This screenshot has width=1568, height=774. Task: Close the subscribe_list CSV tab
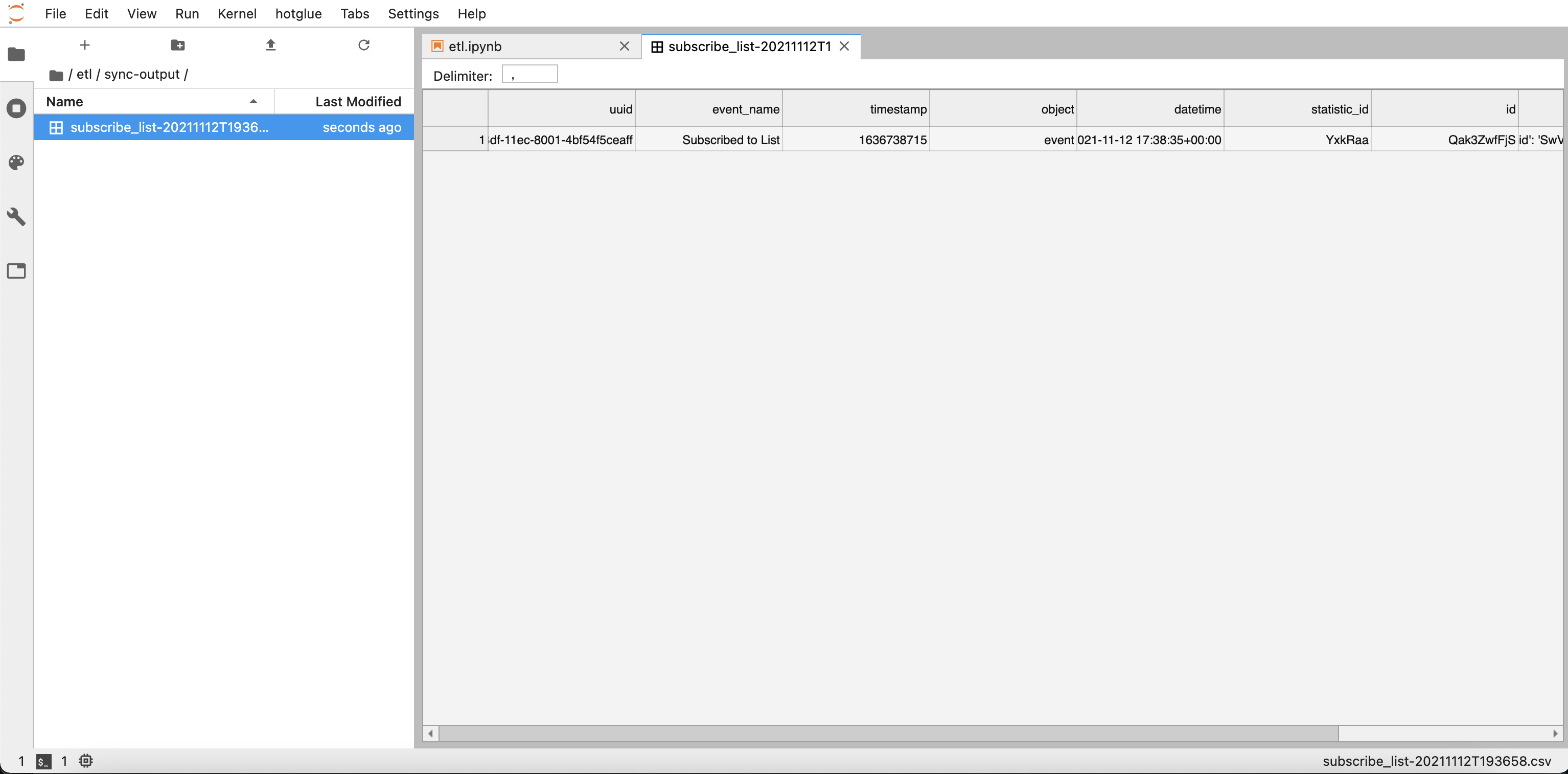coord(844,47)
